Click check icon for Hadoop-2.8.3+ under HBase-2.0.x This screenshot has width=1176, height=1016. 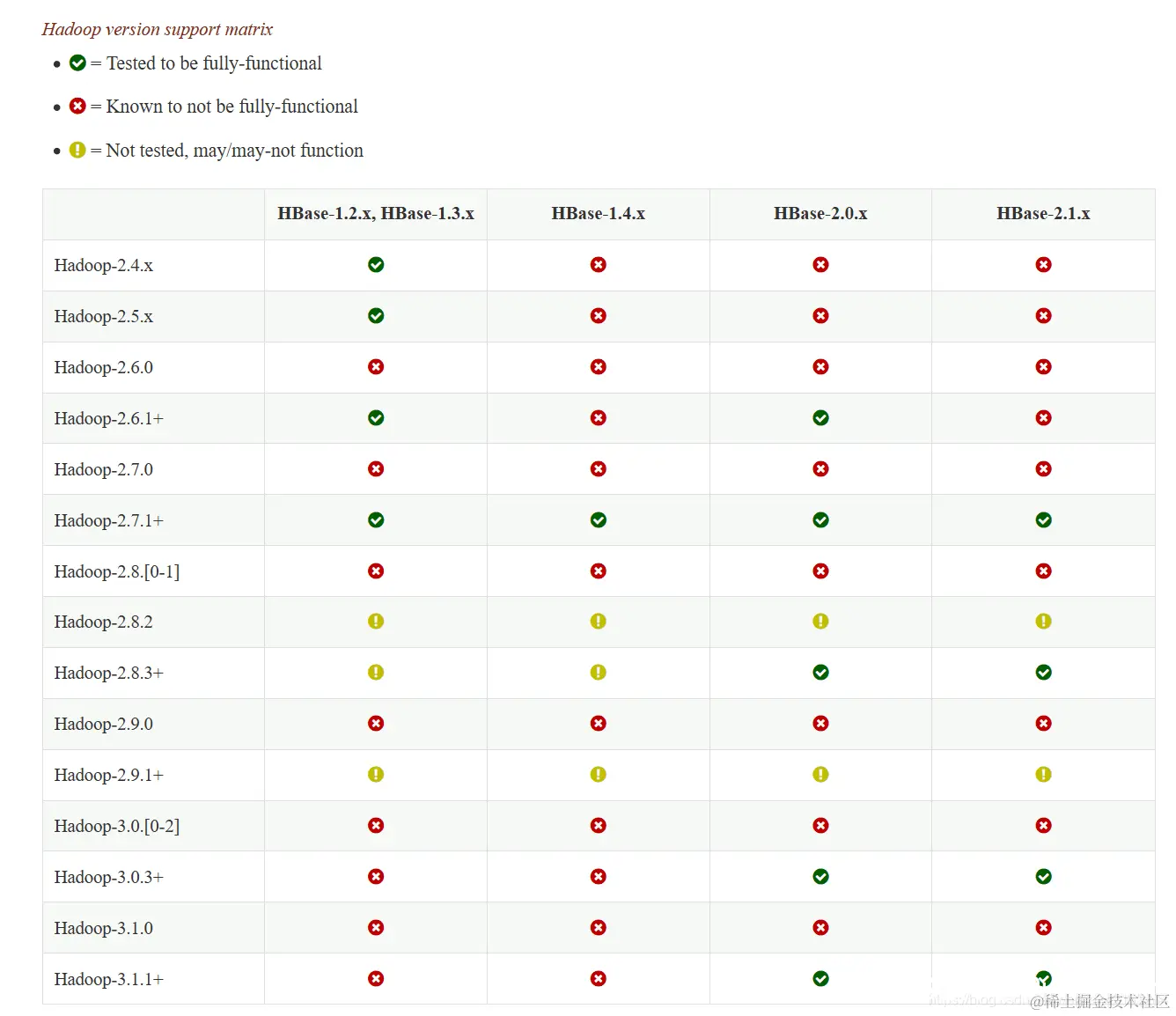click(x=821, y=673)
